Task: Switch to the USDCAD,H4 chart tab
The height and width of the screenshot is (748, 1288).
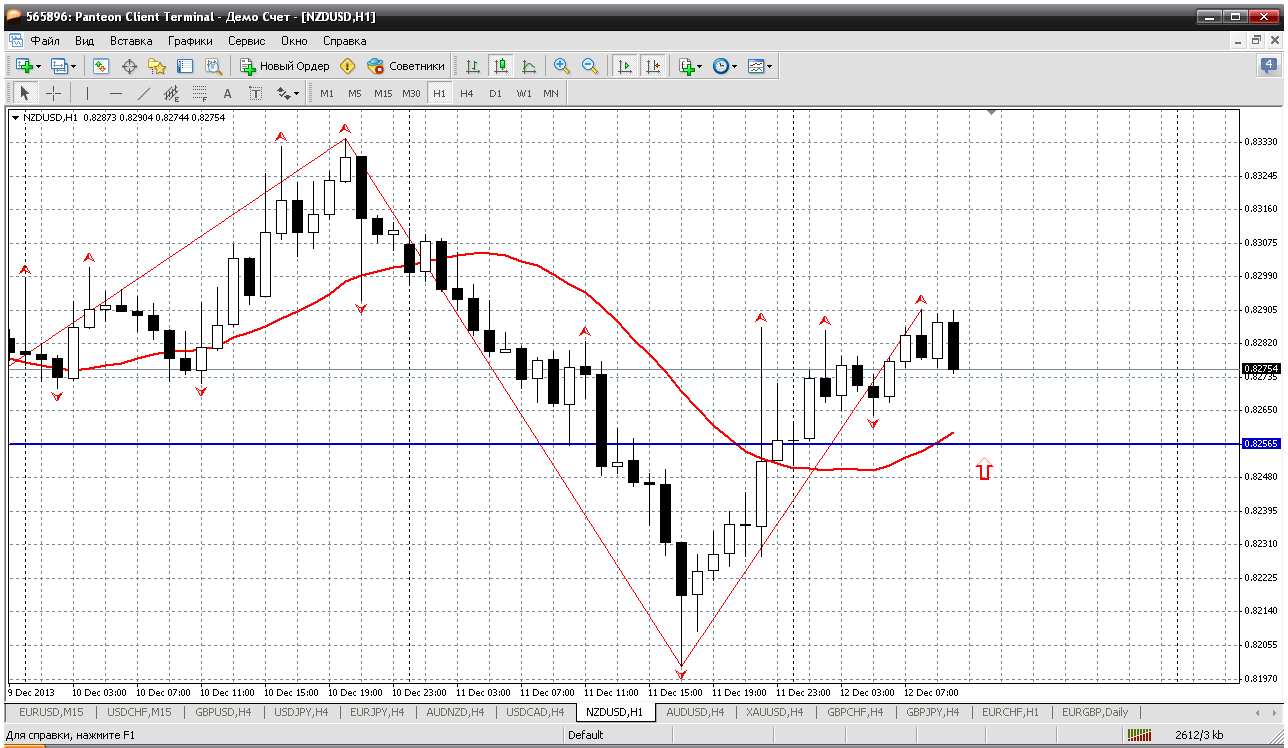Action: point(535,712)
